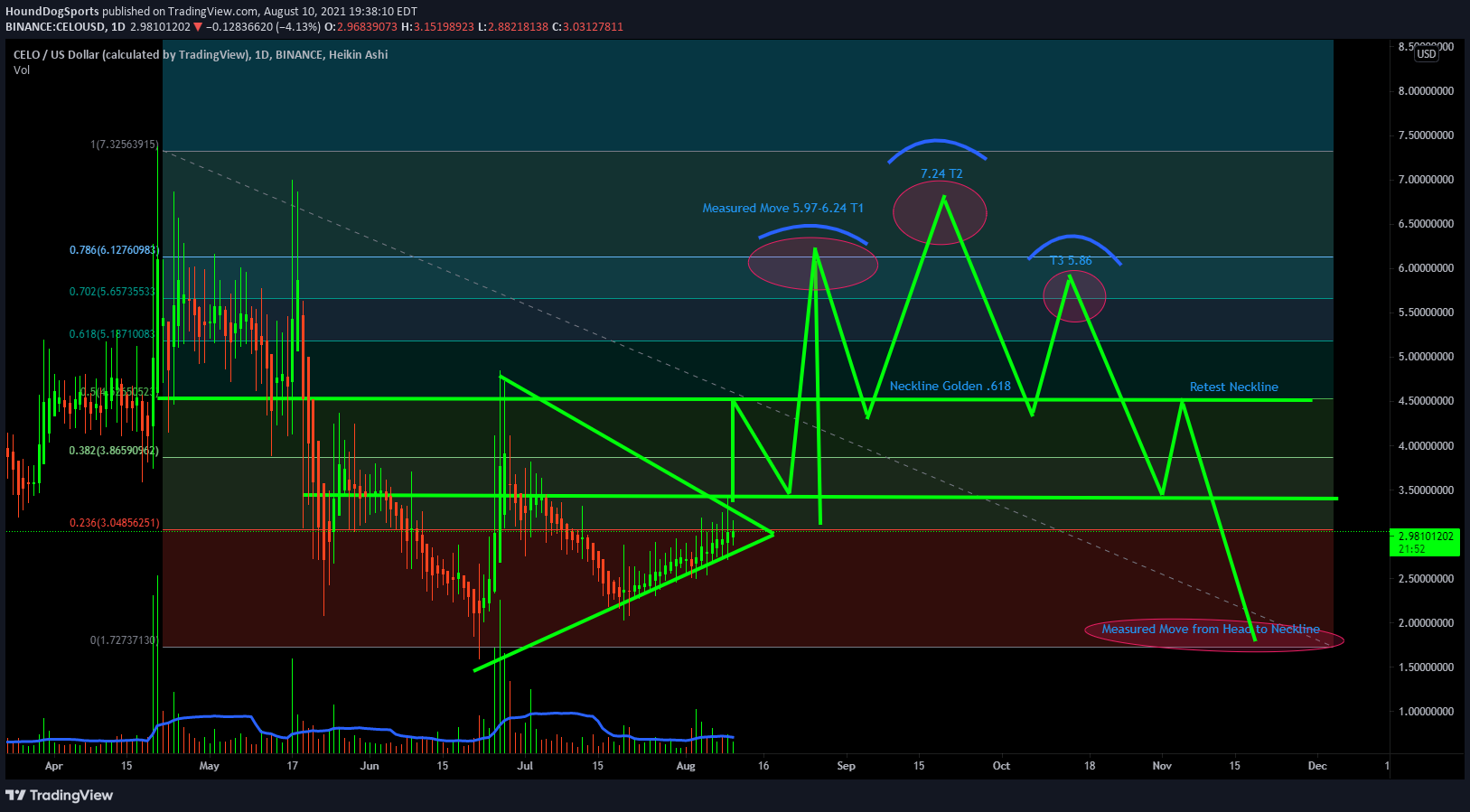This screenshot has width=1470, height=812.
Task: Open the HoundDogSports author name
Action: click(x=52, y=12)
